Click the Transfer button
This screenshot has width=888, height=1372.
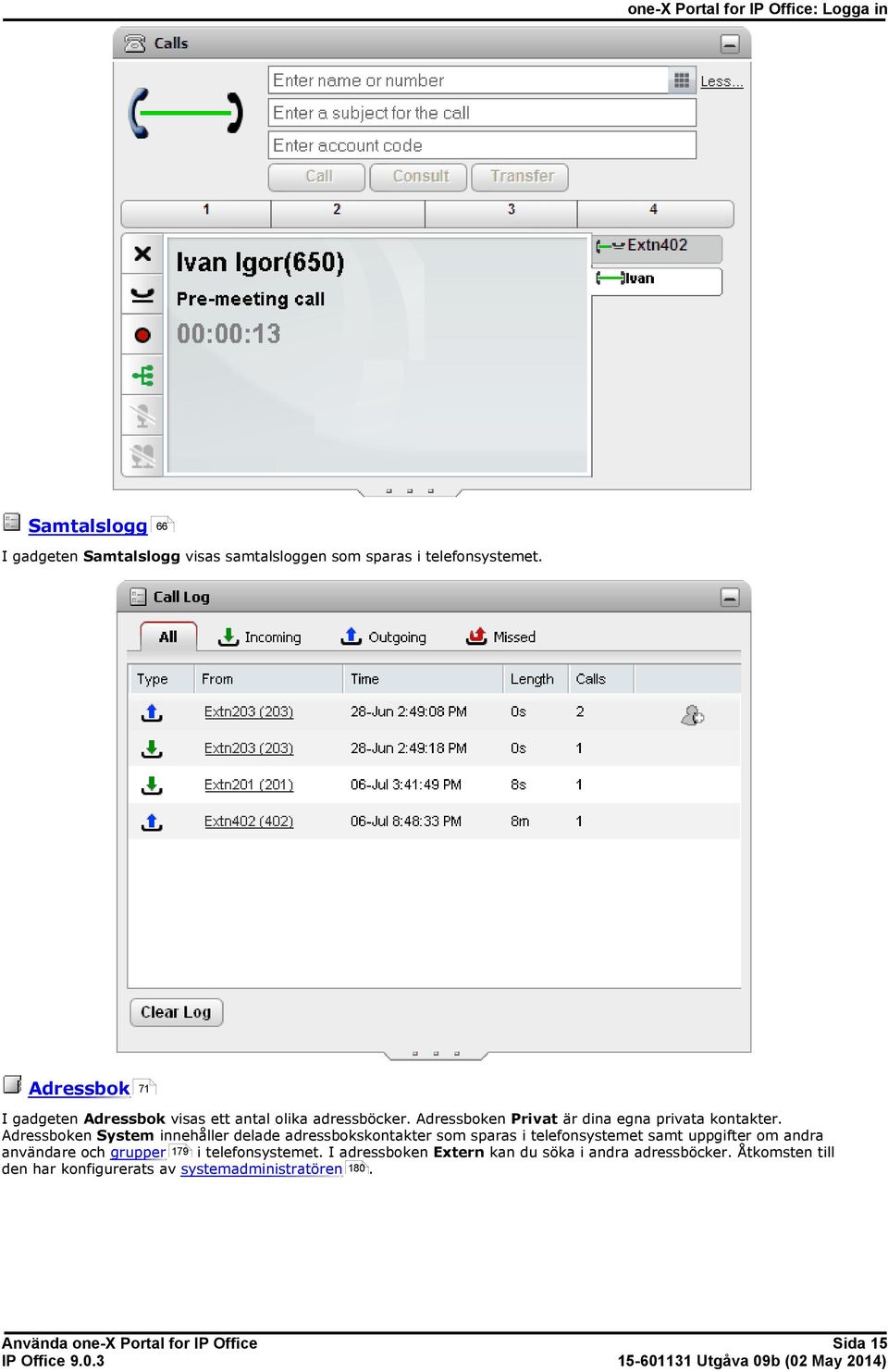522,177
